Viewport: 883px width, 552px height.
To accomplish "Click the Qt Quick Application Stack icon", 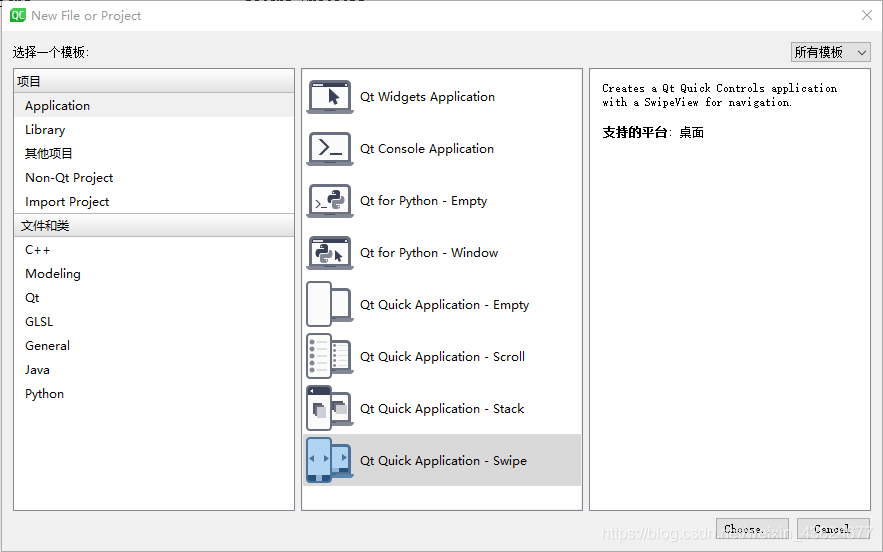I will [330, 408].
